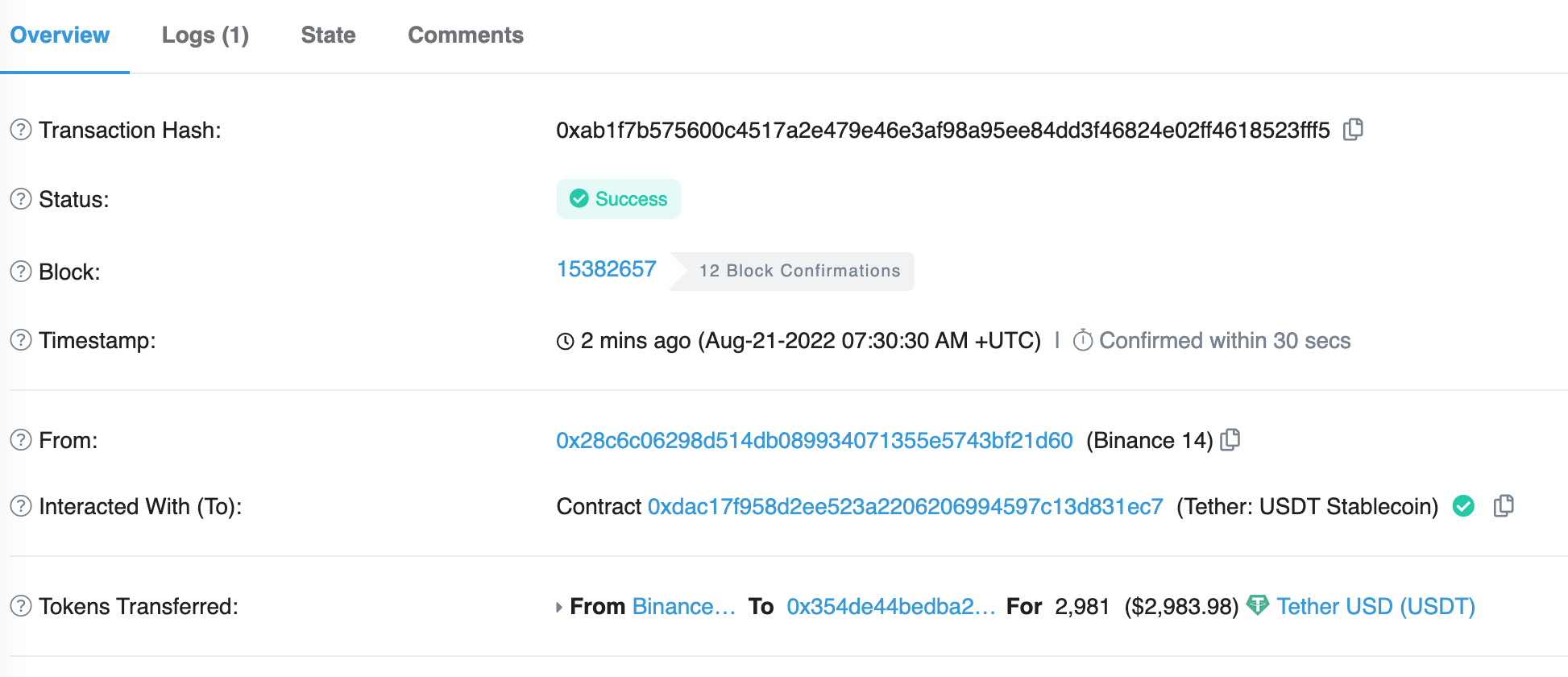Open the State tab

click(x=328, y=35)
